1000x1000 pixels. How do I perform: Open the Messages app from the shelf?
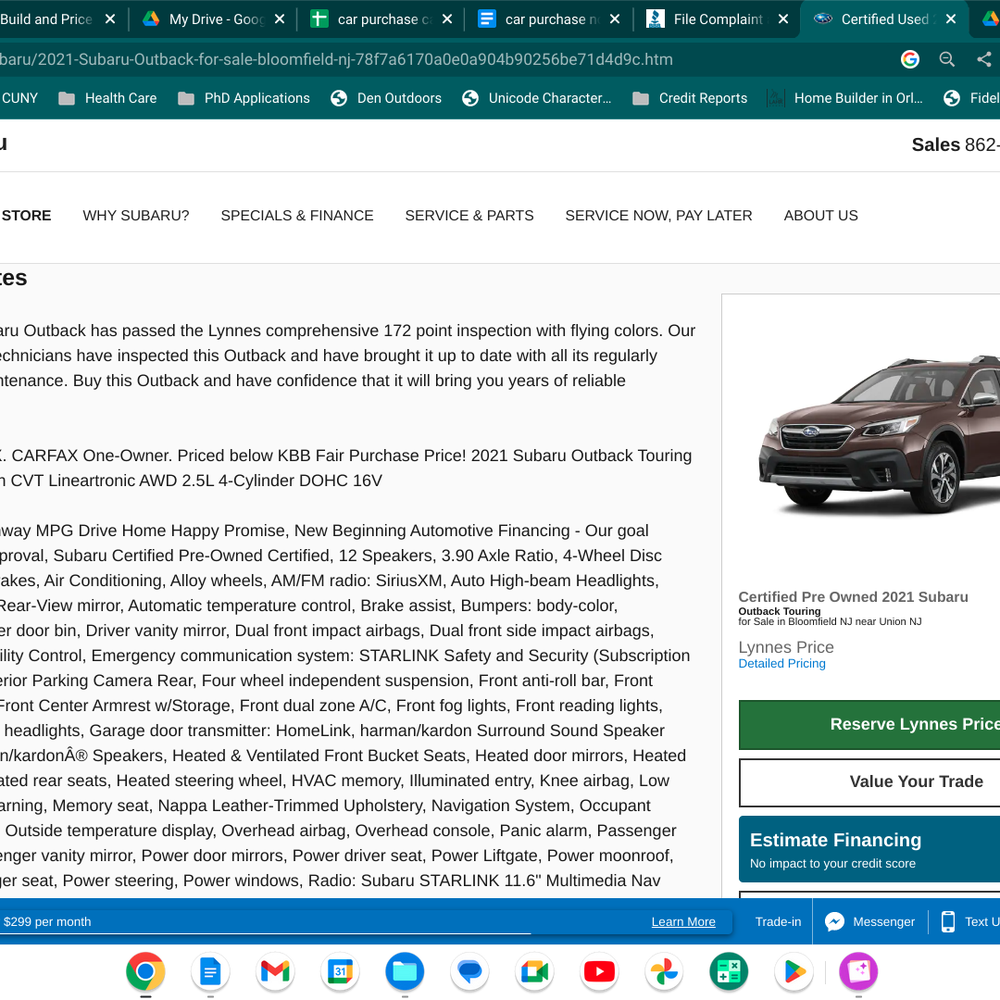(470, 971)
